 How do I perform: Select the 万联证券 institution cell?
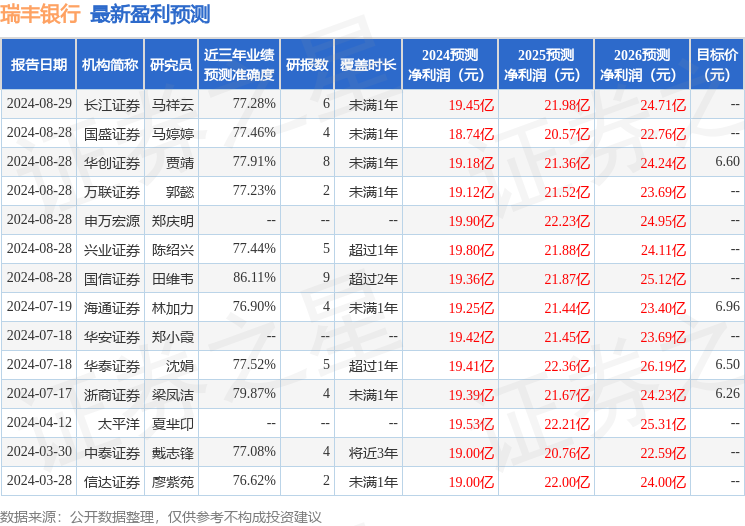click(x=112, y=192)
